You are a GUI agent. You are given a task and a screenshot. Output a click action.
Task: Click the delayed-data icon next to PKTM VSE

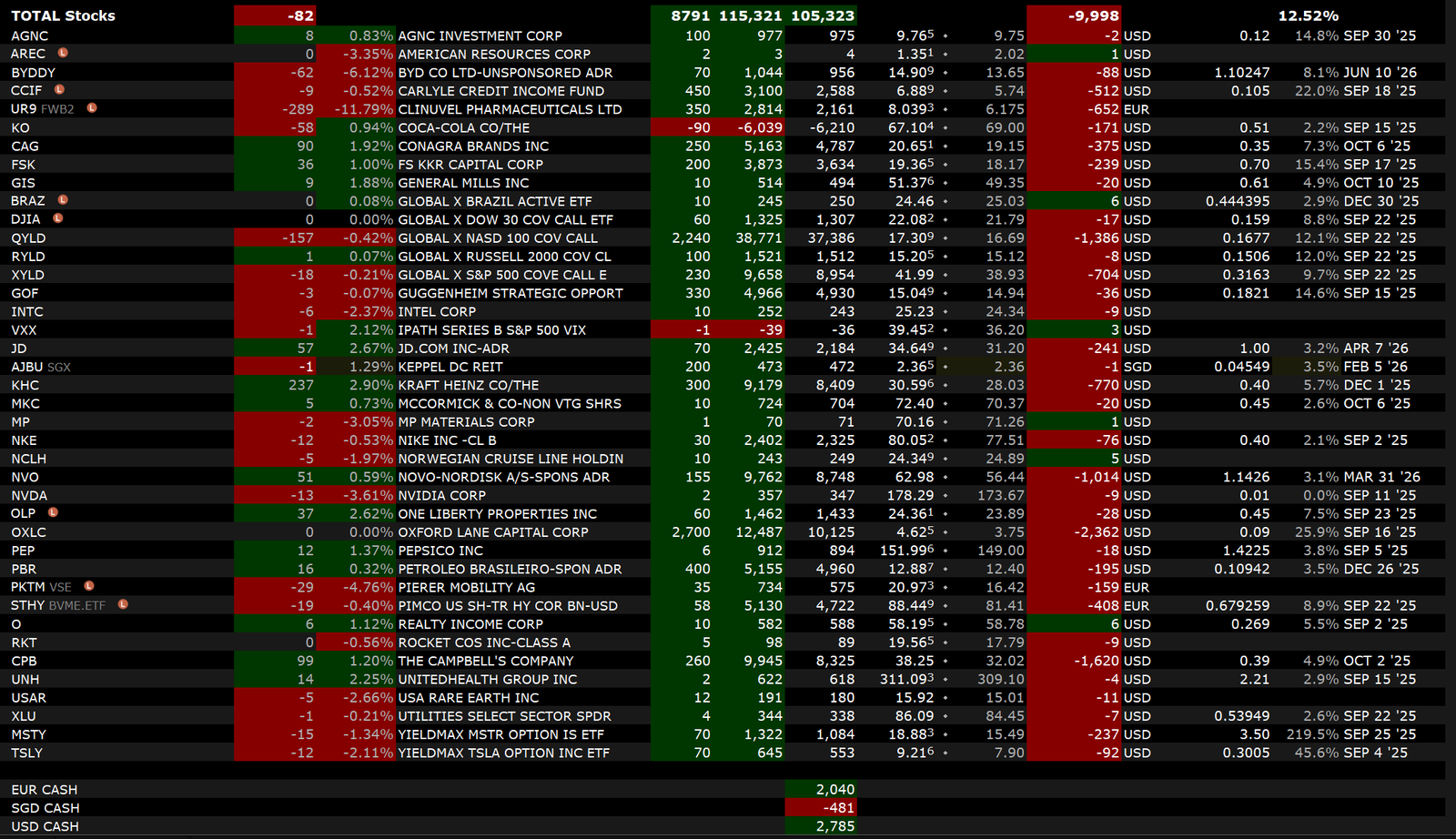tap(89, 587)
